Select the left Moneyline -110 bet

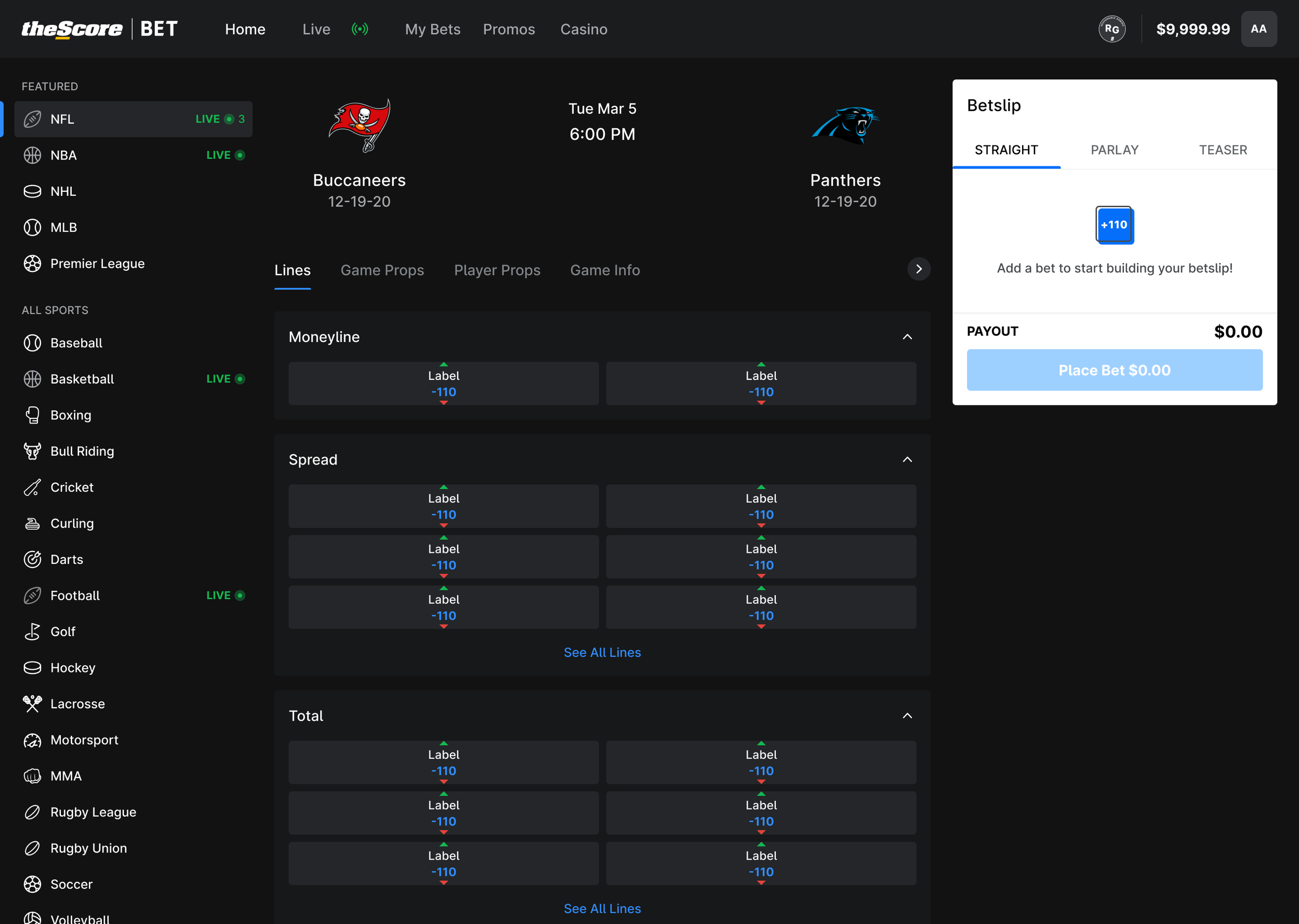[444, 384]
